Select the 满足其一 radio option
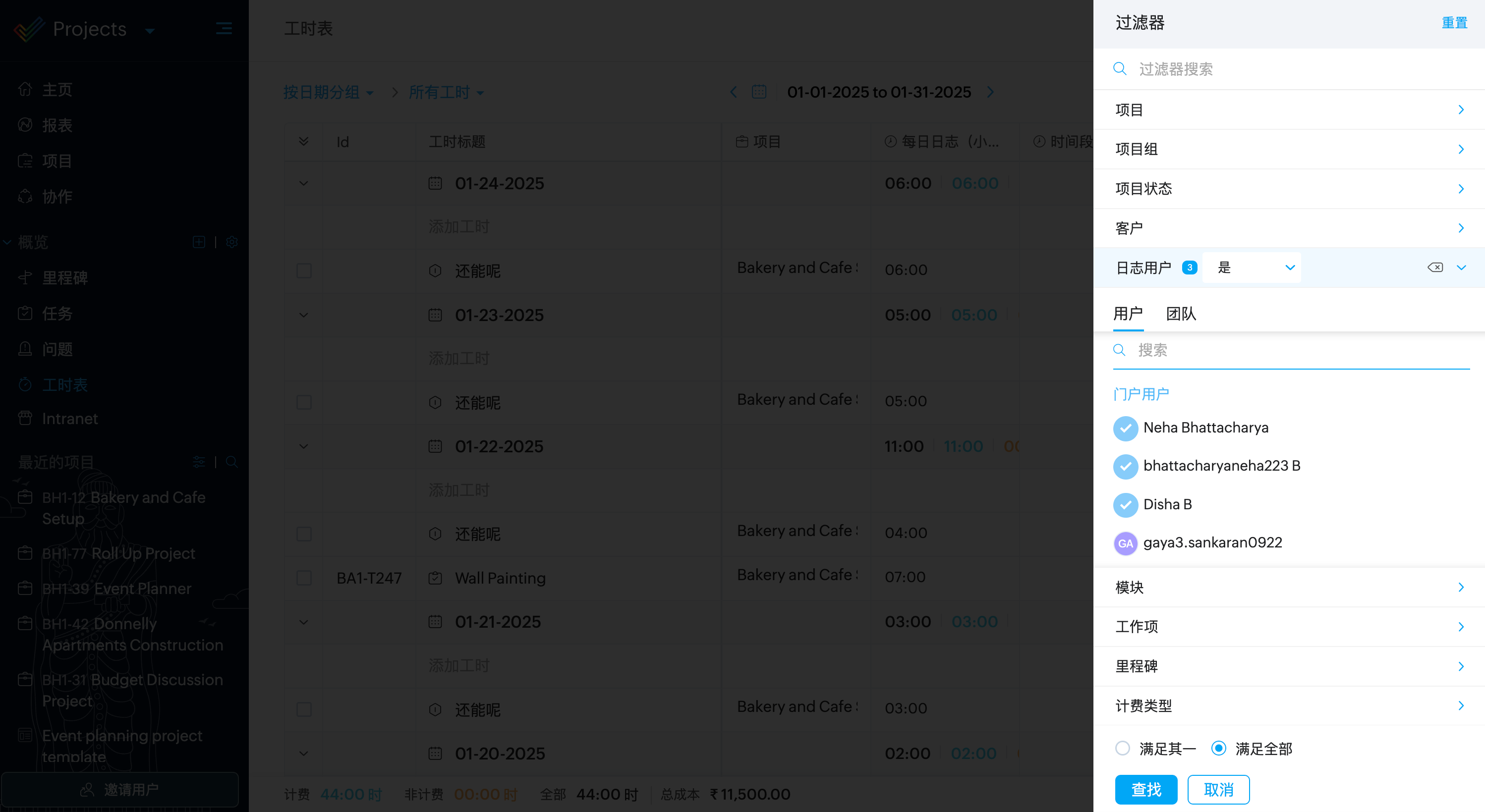Viewport: 1485px width, 812px height. (x=1122, y=748)
